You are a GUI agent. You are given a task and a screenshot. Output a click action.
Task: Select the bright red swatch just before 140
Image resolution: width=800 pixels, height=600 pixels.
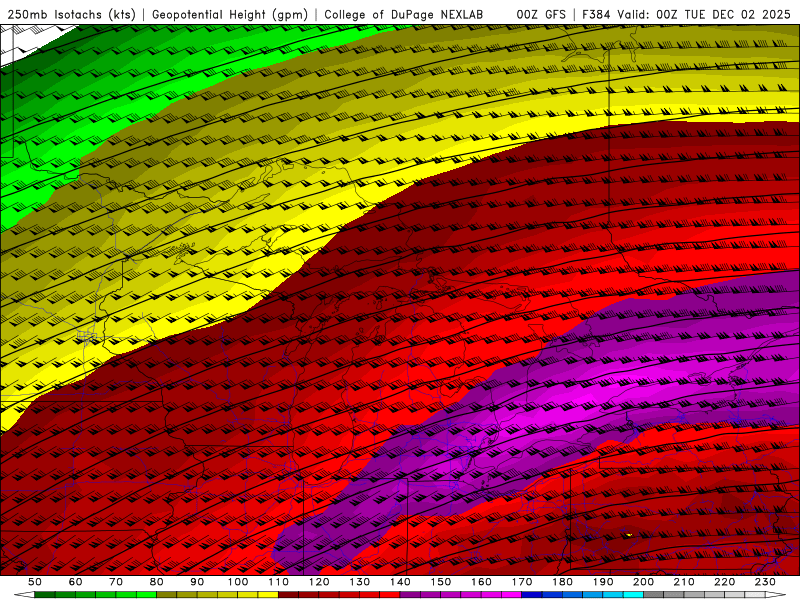coord(390,595)
